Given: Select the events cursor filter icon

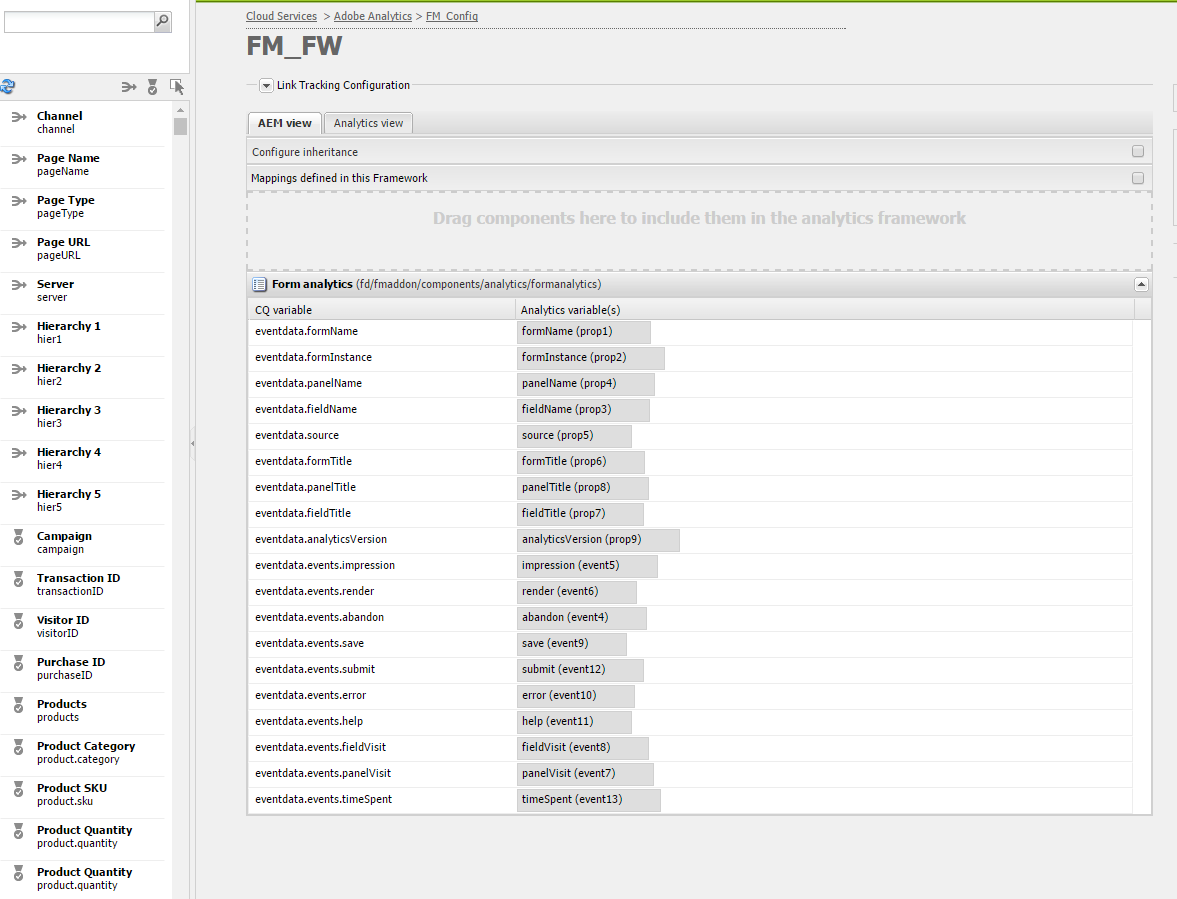Looking at the screenshot, I should coord(177,87).
